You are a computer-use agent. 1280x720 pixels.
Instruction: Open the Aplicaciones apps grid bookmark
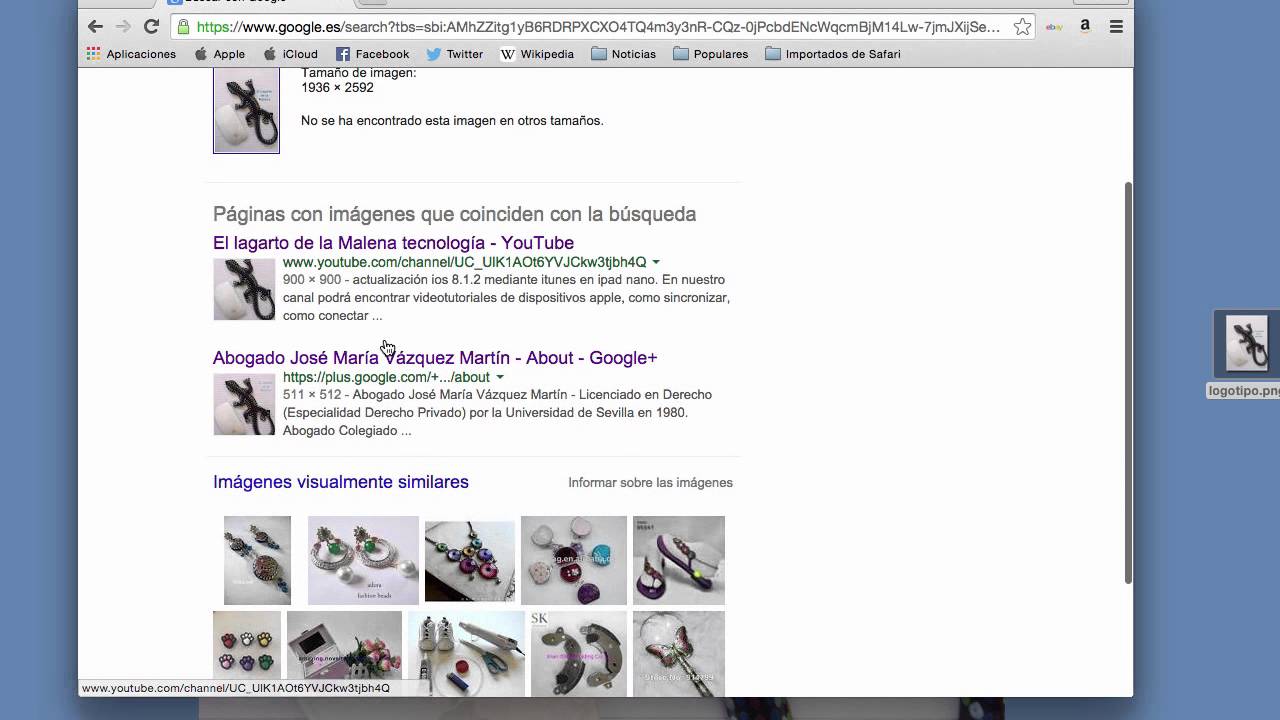pos(131,54)
